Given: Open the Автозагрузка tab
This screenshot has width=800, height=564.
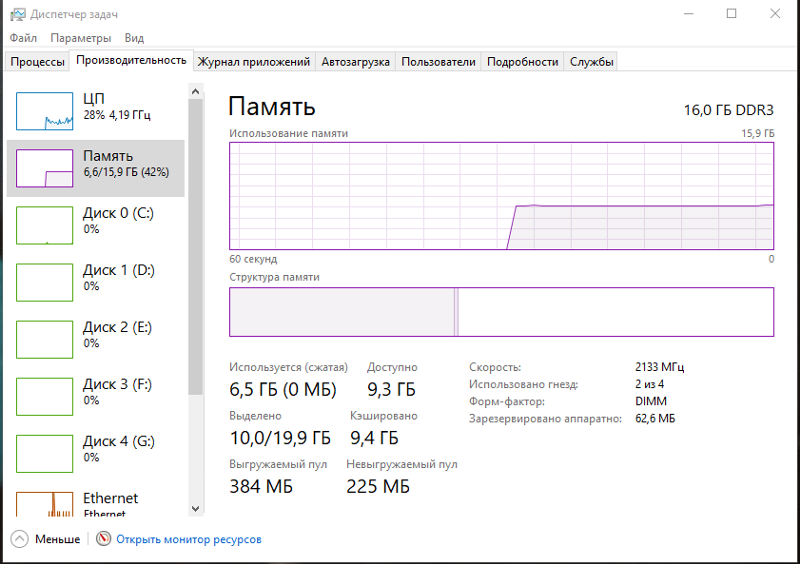Looking at the screenshot, I should coord(355,62).
